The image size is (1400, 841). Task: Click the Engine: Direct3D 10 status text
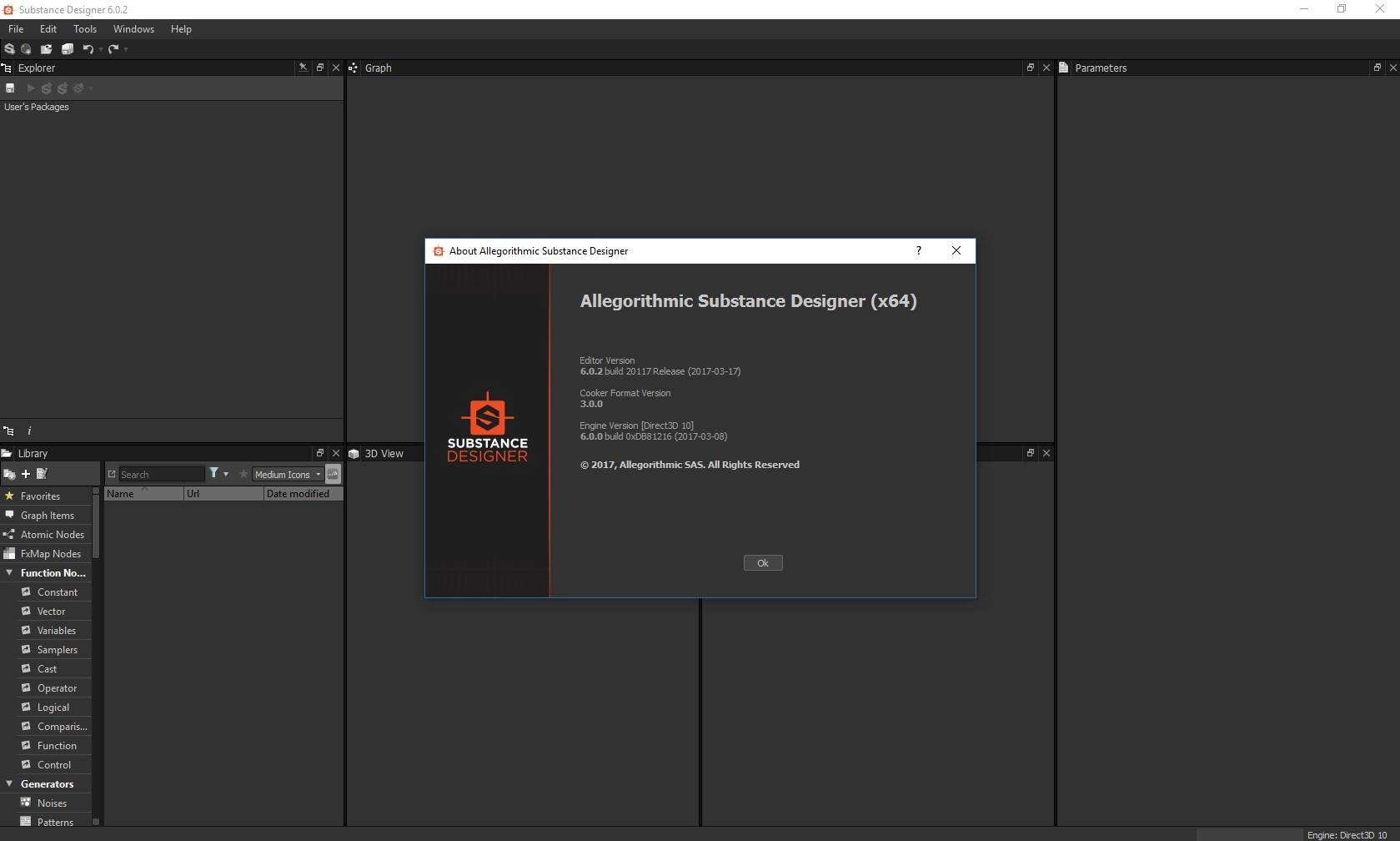point(1347,835)
